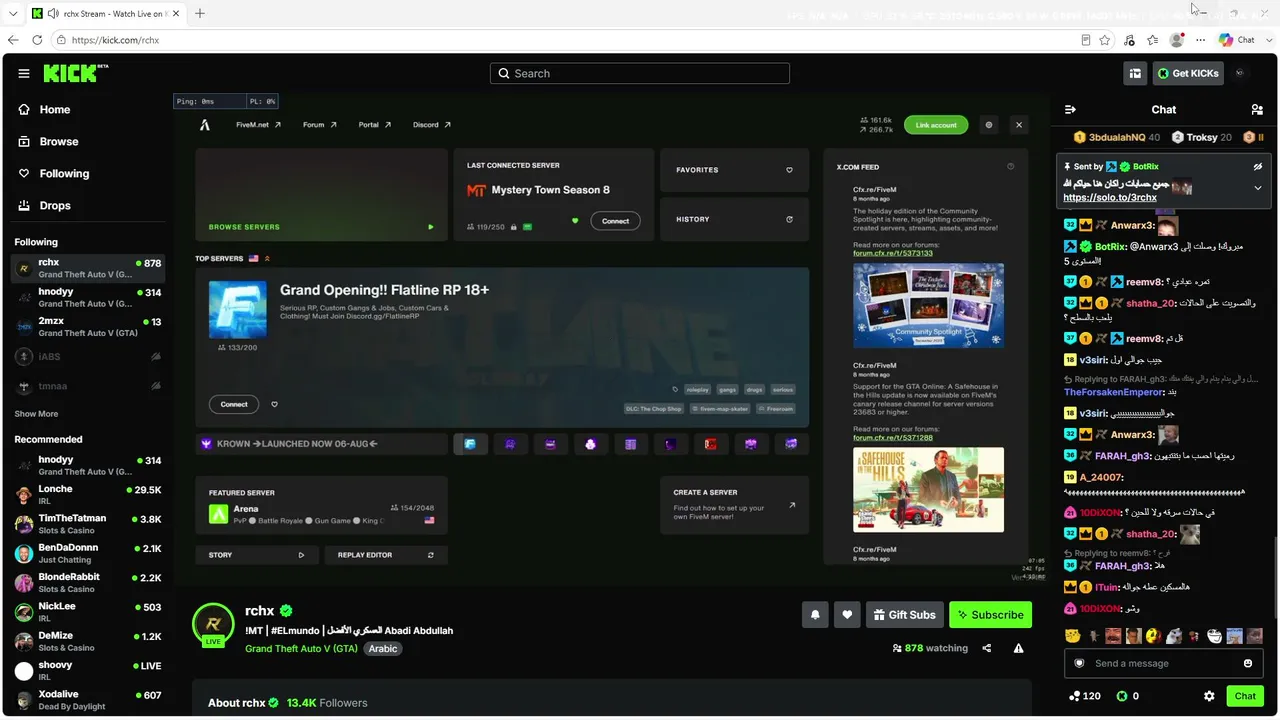Open a new browser tab
The height and width of the screenshot is (720, 1280).
pos(200,14)
